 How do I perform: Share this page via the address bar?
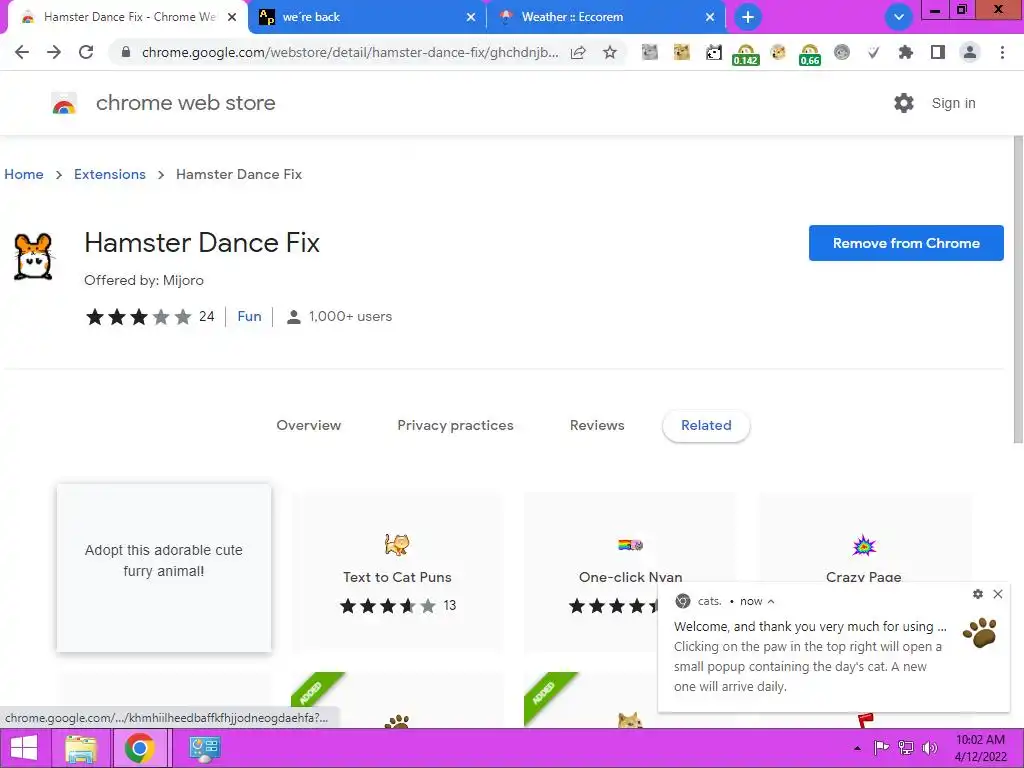[578, 52]
